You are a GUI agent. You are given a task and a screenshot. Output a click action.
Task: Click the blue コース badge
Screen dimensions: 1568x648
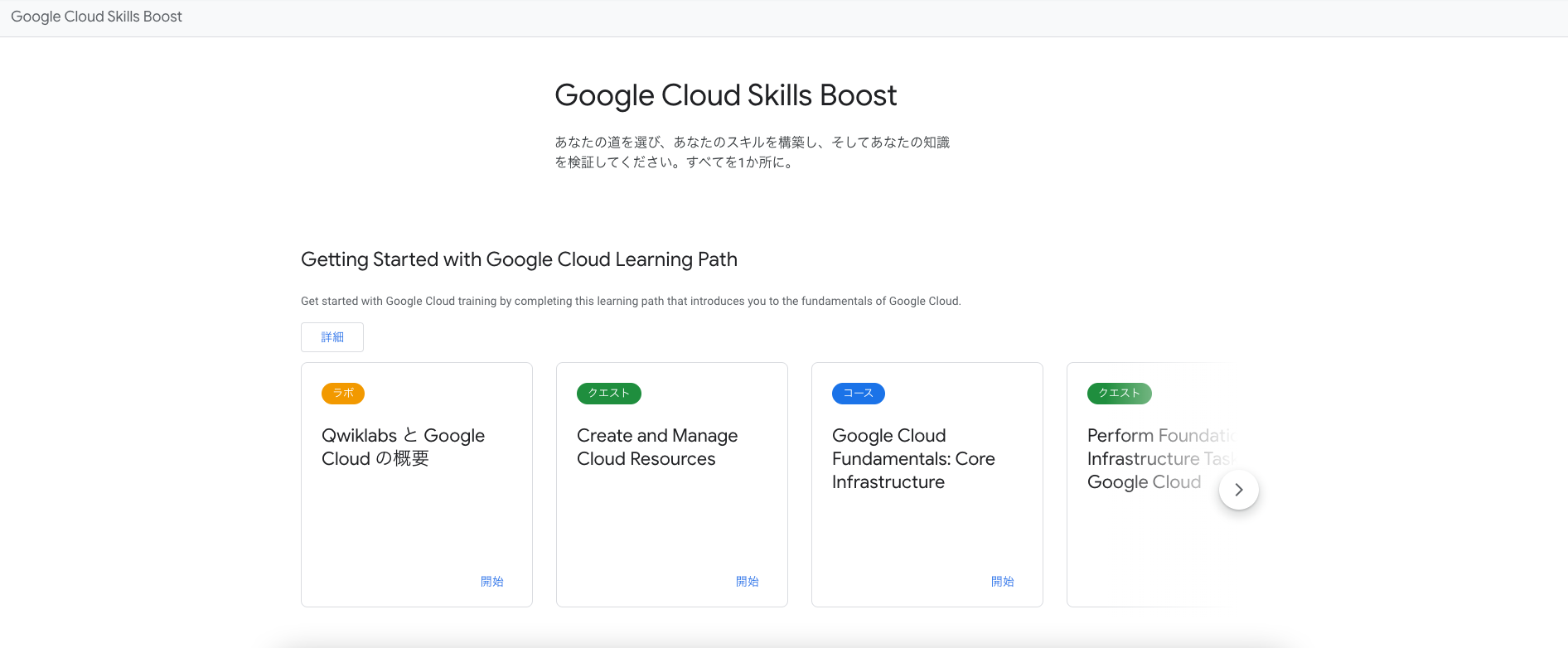click(x=858, y=394)
